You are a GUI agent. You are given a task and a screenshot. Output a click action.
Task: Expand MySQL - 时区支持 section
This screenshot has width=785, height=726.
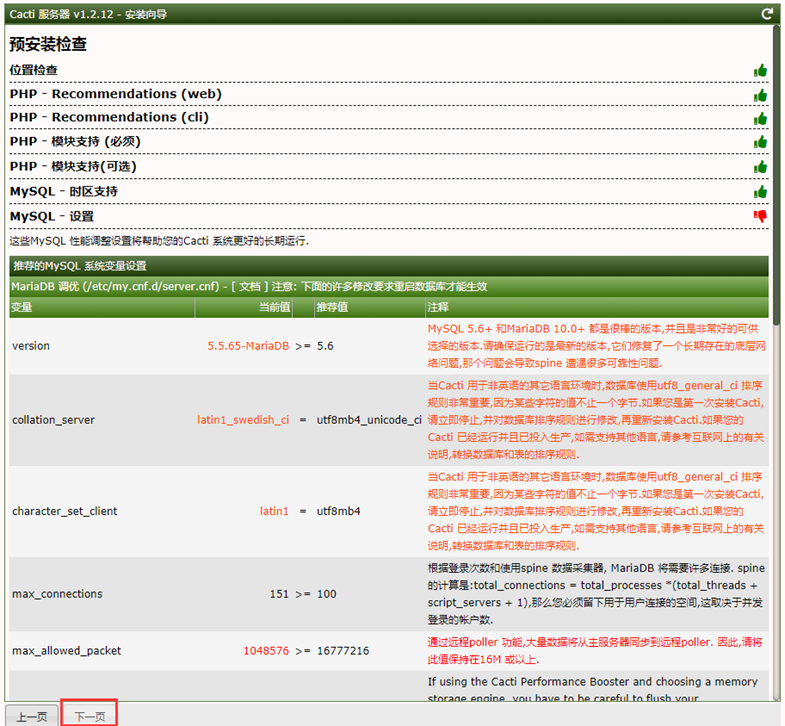[64, 191]
